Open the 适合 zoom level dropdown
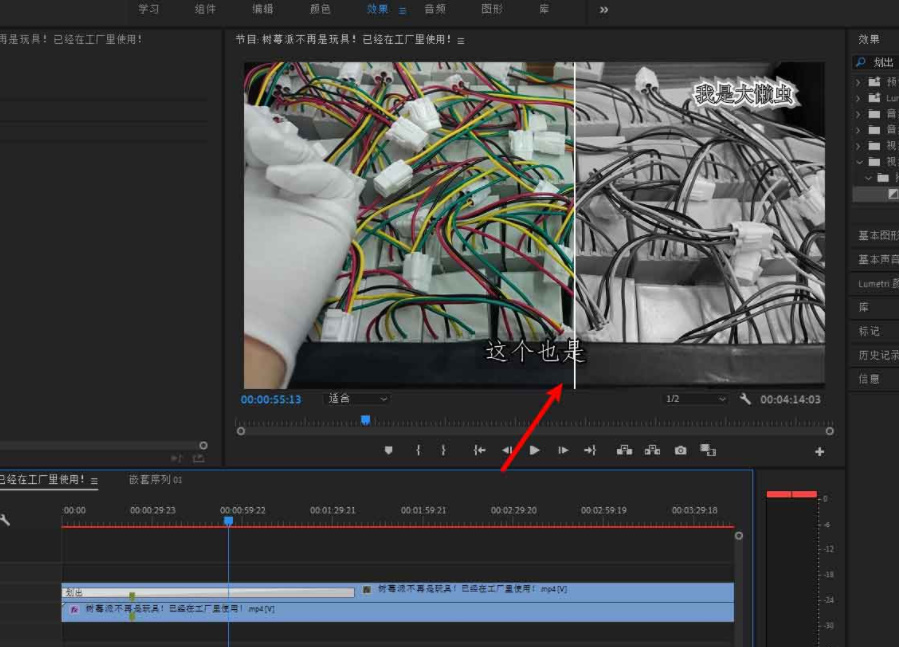 [358, 399]
